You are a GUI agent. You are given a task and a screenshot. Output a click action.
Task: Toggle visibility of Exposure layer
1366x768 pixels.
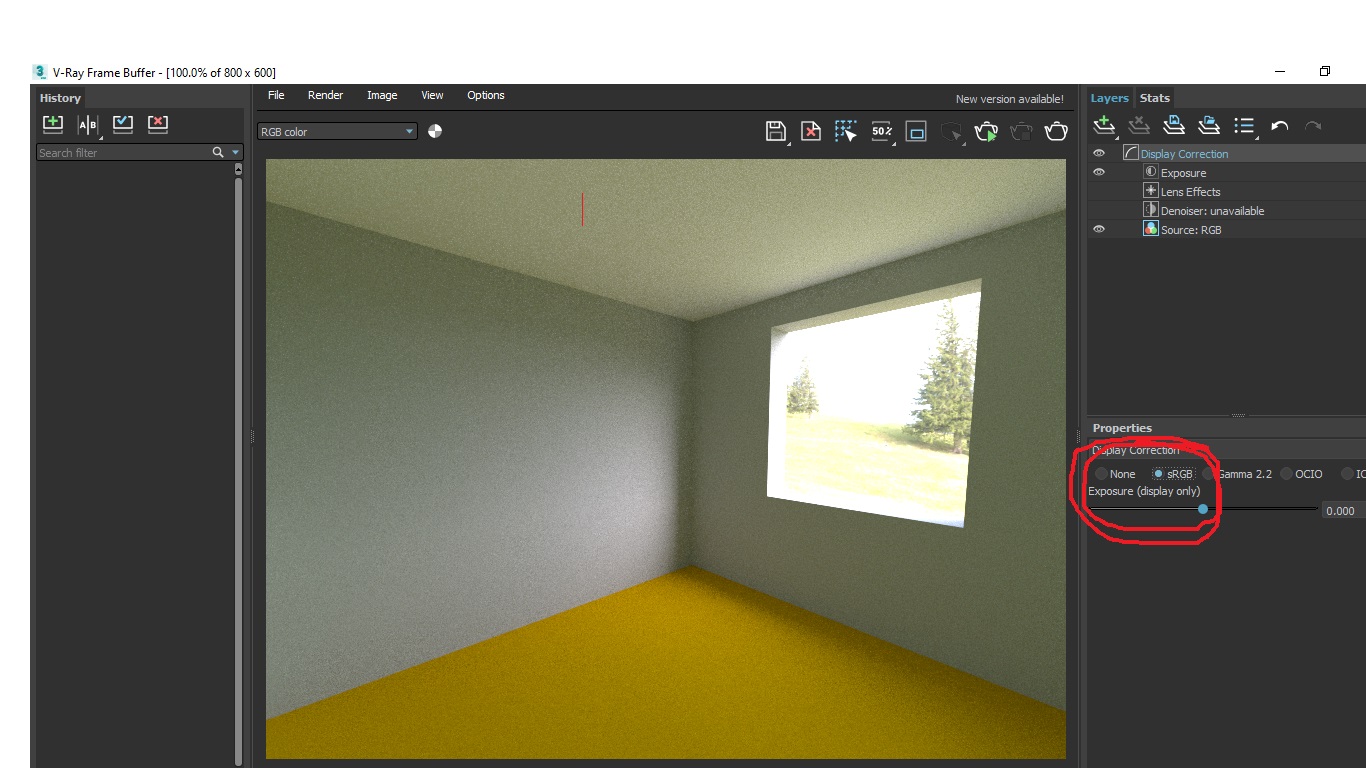[1099, 172]
